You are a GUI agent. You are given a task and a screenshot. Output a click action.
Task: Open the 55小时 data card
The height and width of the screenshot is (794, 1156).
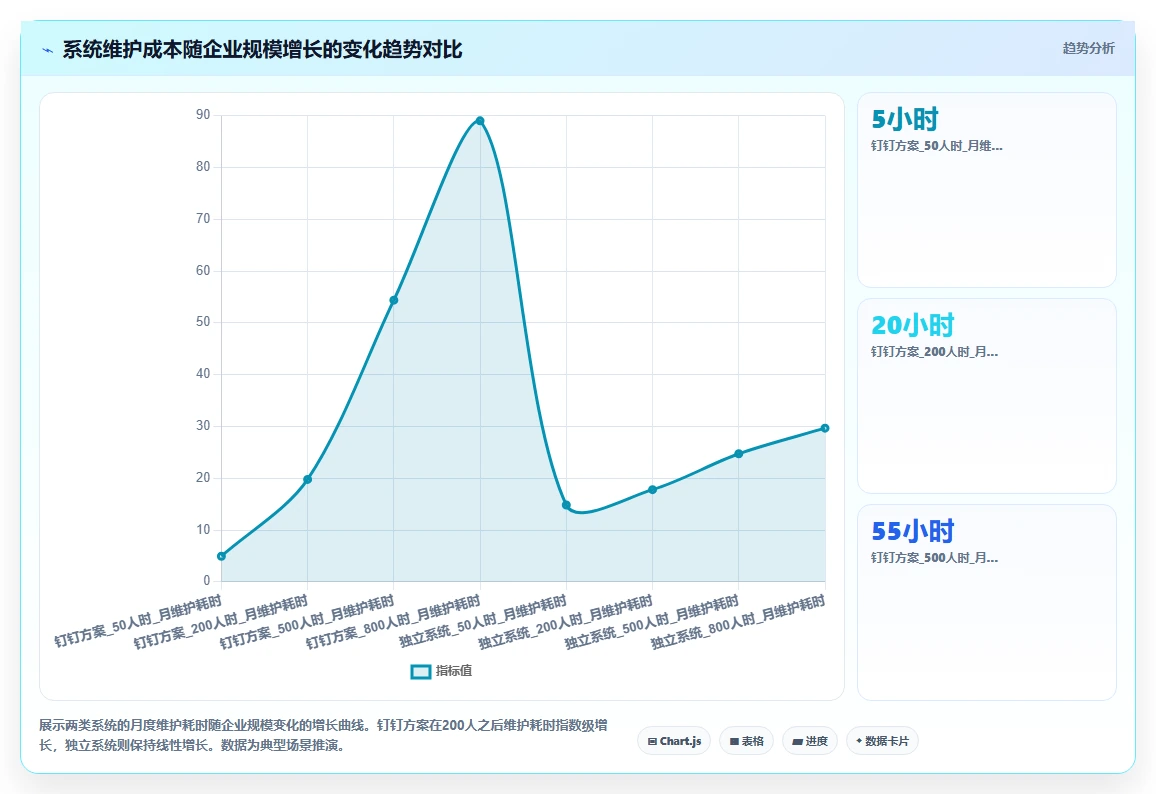coord(986,602)
